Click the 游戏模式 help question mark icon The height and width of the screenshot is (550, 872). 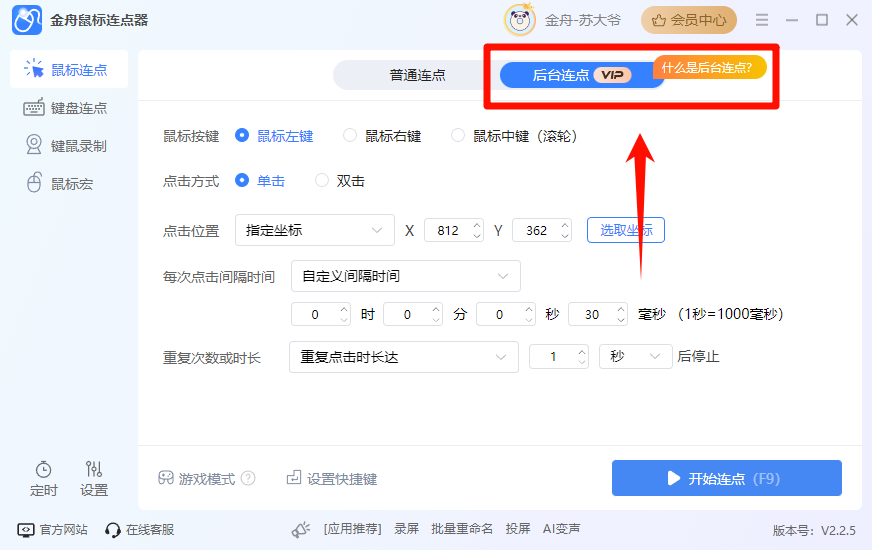pyautogui.click(x=248, y=478)
